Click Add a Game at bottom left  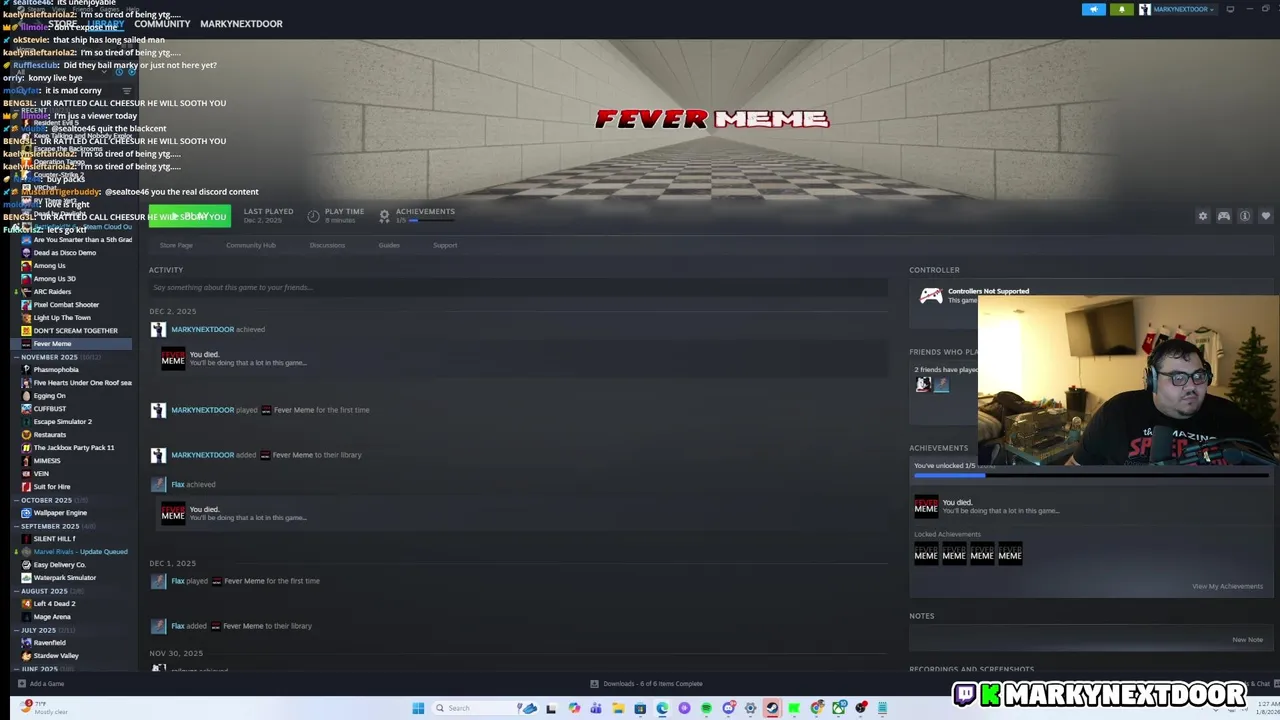[40, 684]
